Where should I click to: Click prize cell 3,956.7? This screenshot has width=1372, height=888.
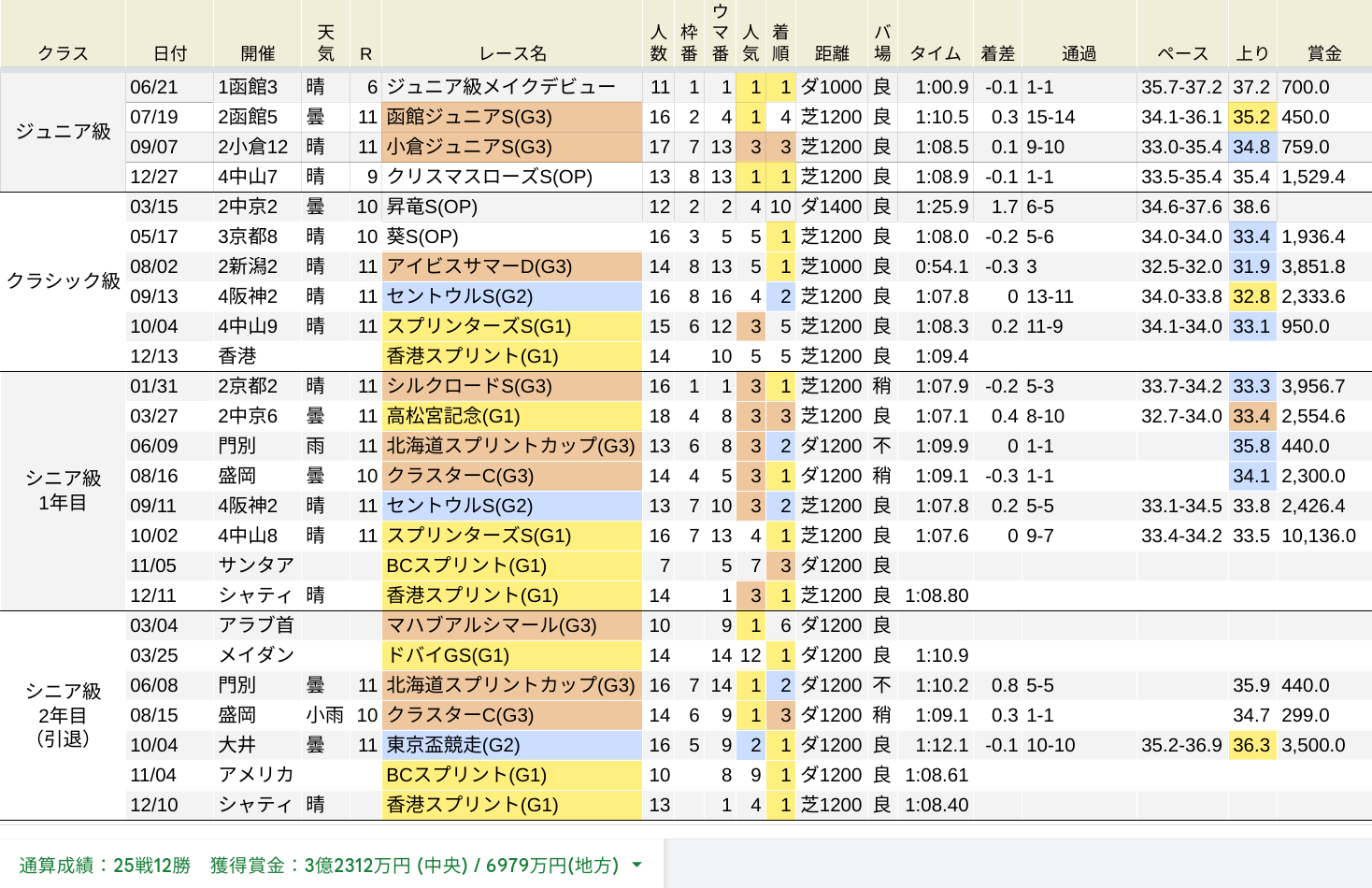(x=1323, y=386)
